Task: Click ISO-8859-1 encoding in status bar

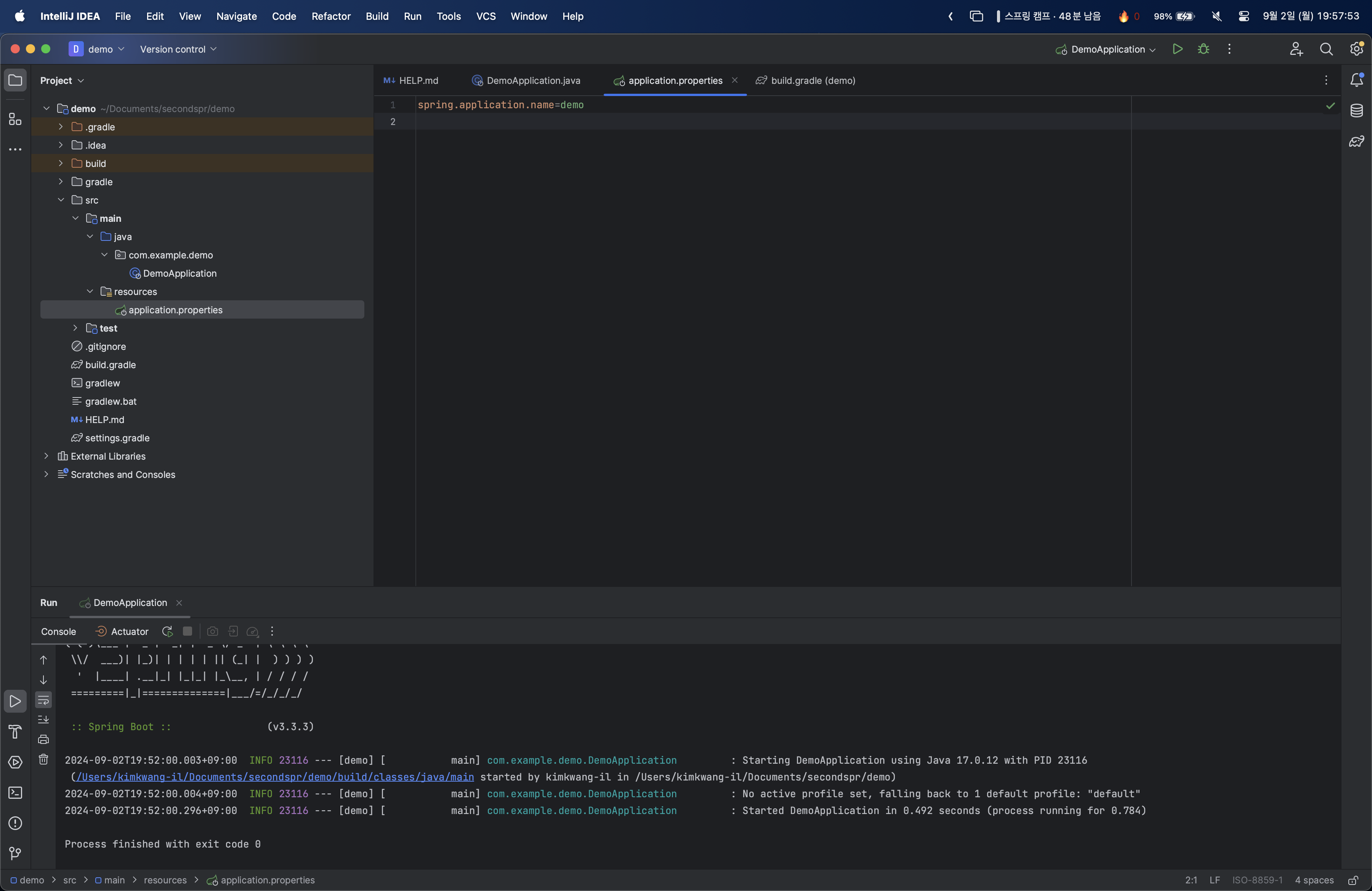Action: pyautogui.click(x=1257, y=880)
